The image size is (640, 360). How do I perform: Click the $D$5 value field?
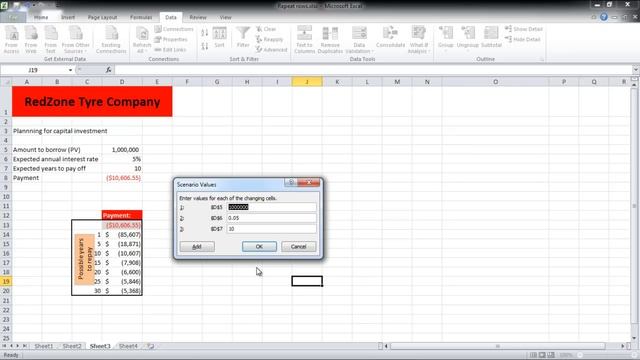click(271, 207)
